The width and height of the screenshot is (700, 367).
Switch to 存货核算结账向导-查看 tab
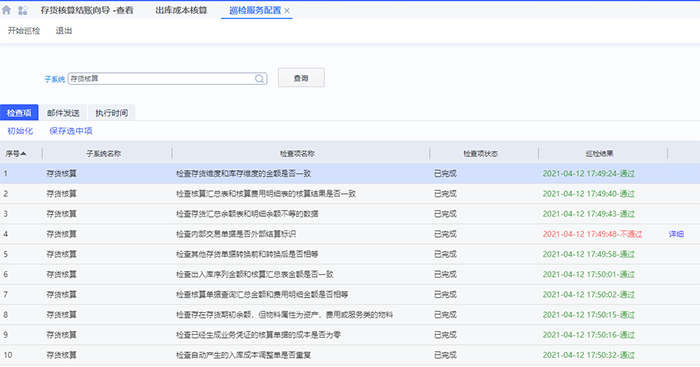pos(87,10)
